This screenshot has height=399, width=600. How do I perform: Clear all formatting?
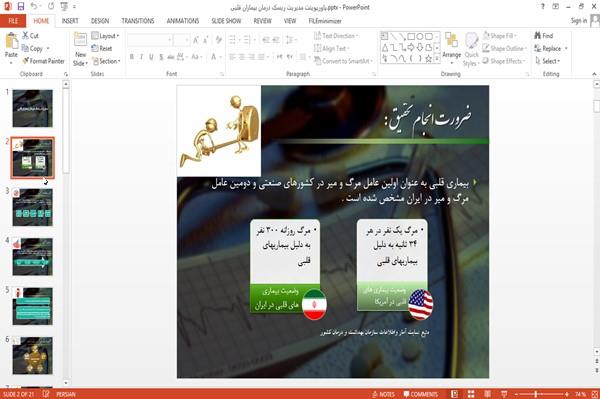[x=218, y=40]
